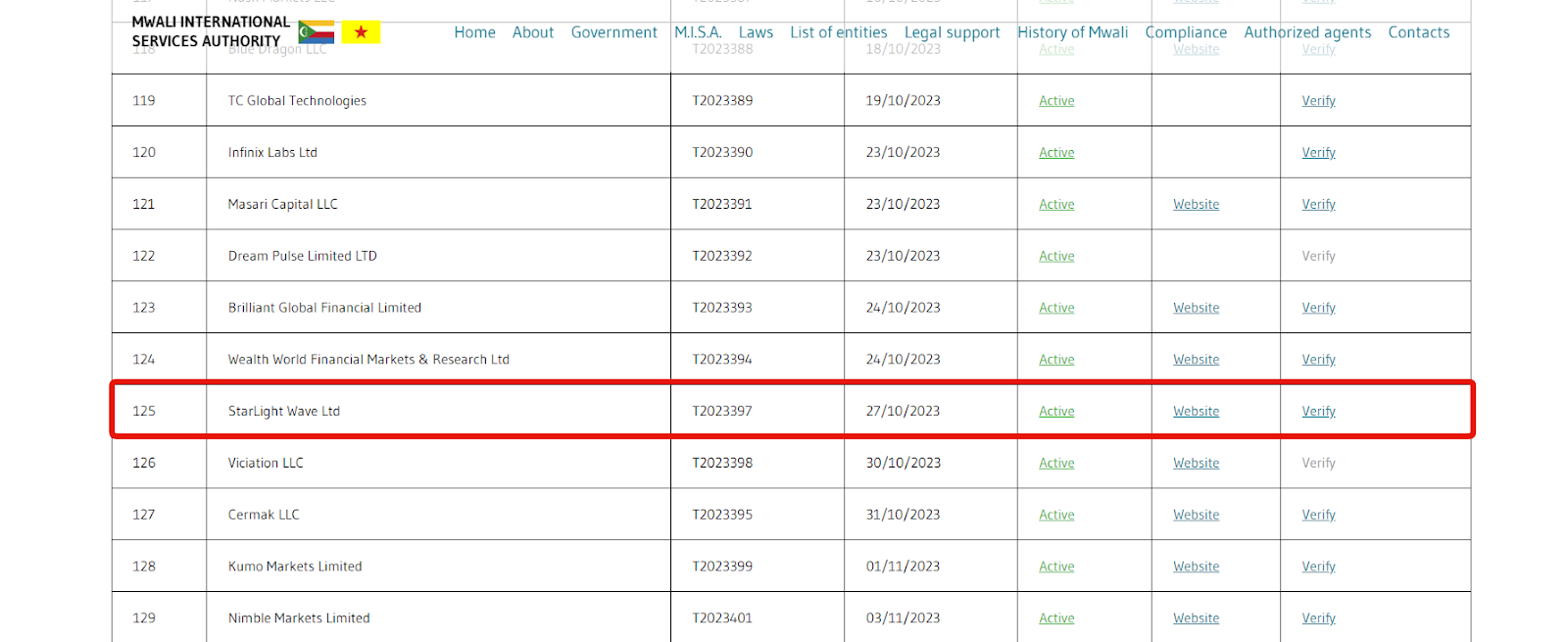Open Website link for Kumo Markets Limited
The image size is (1568, 642).
1197,567
